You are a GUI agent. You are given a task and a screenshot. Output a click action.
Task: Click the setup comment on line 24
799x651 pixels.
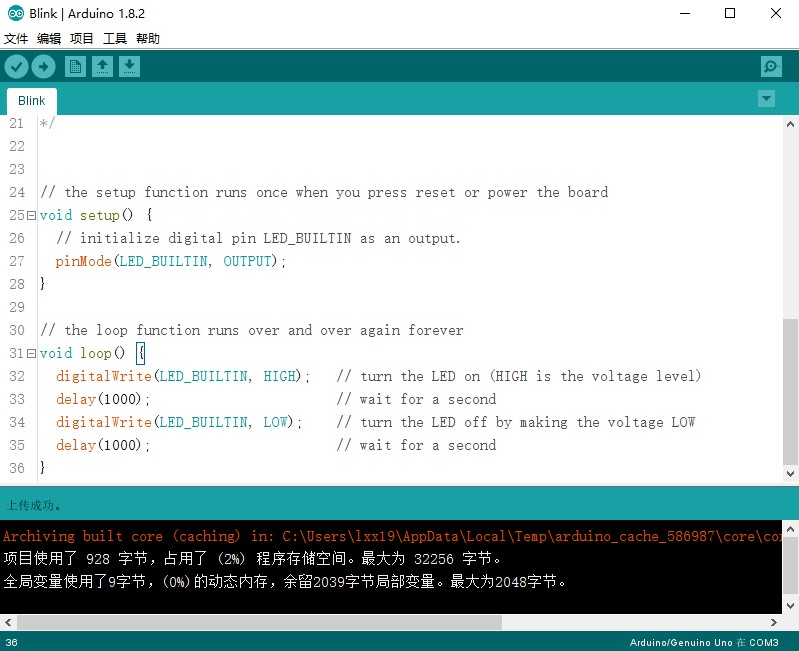[324, 192]
